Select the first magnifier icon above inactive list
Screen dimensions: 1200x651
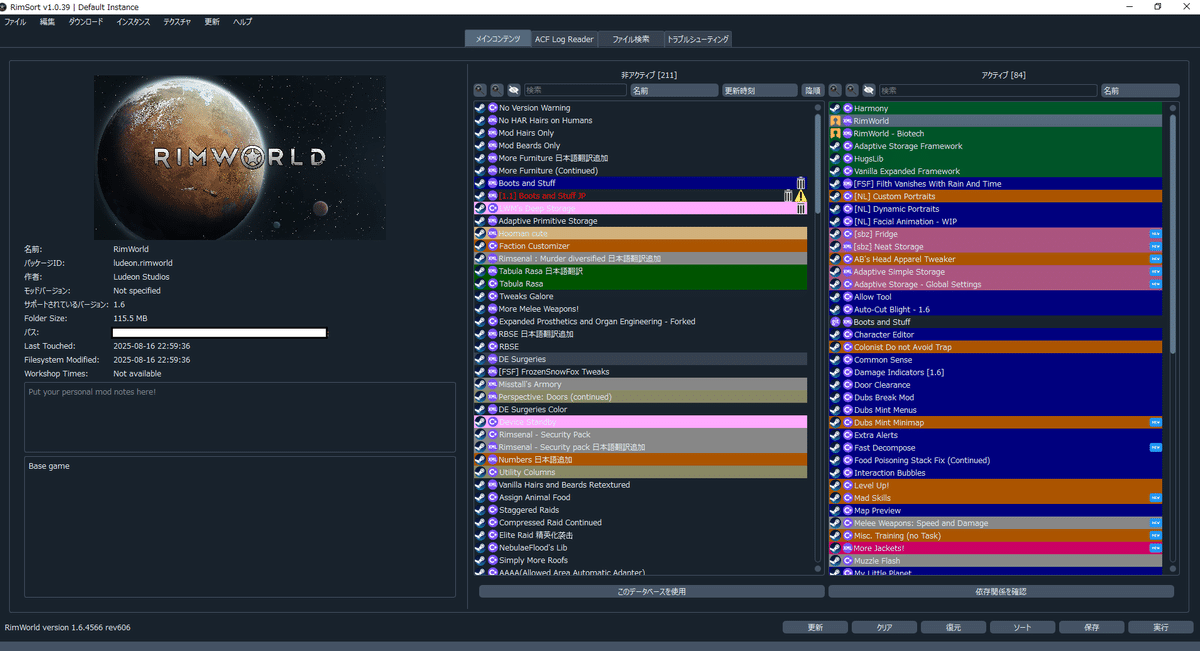coord(480,89)
